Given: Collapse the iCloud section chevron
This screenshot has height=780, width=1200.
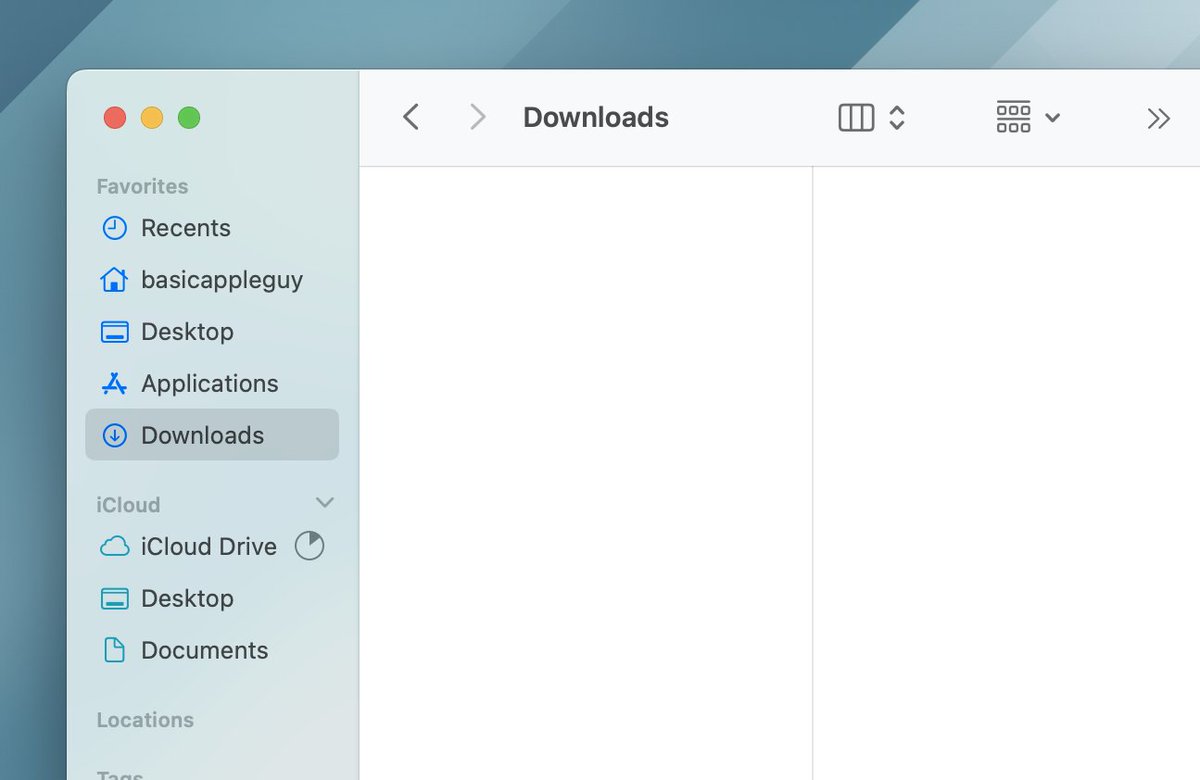Looking at the screenshot, I should 324,502.
